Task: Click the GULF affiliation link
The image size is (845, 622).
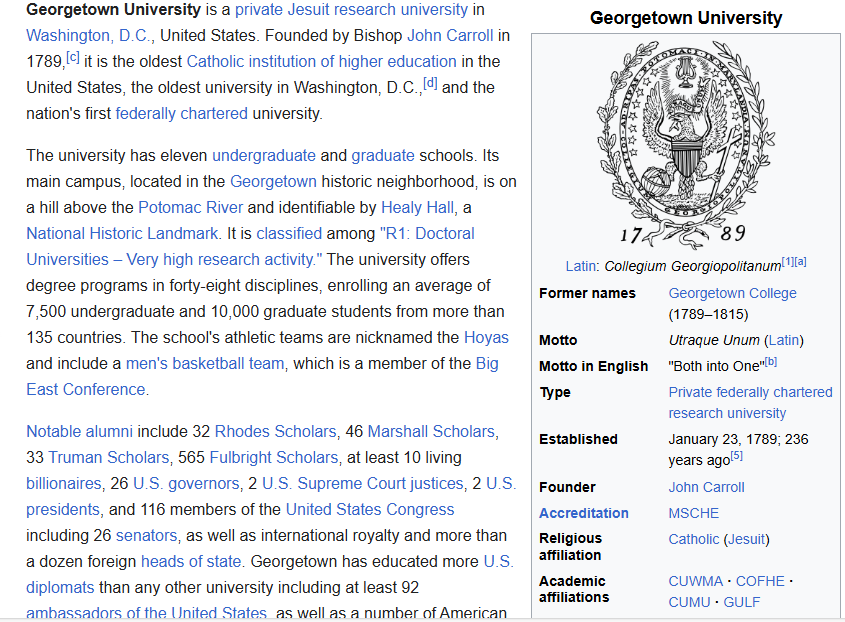Action: tap(742, 603)
